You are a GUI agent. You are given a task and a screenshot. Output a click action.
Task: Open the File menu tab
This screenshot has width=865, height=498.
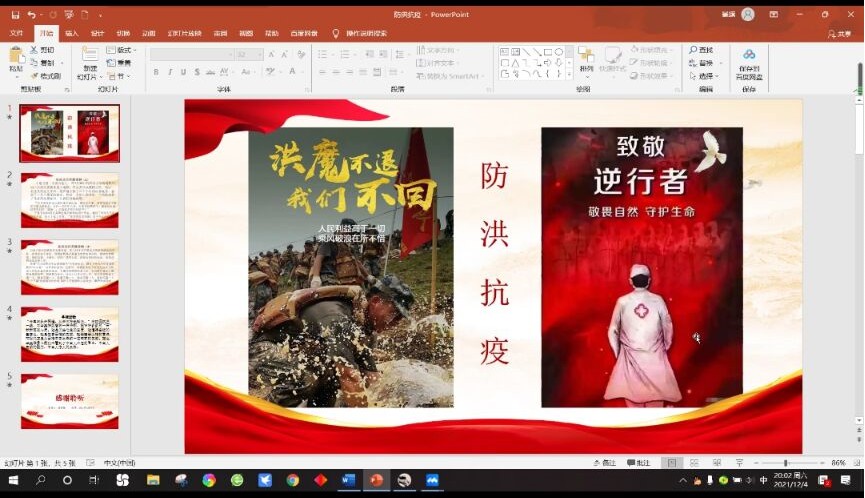[16, 33]
